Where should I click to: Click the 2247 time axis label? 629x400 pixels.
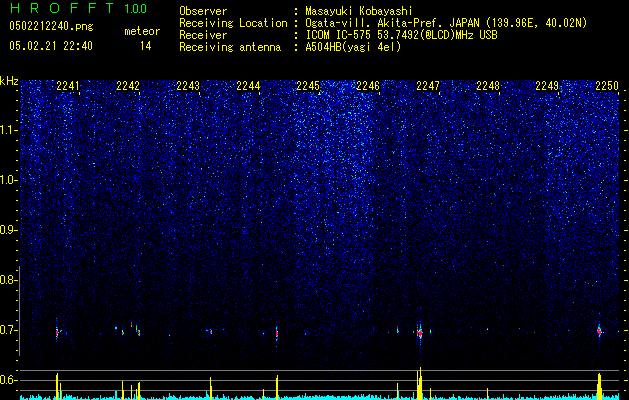428,86
